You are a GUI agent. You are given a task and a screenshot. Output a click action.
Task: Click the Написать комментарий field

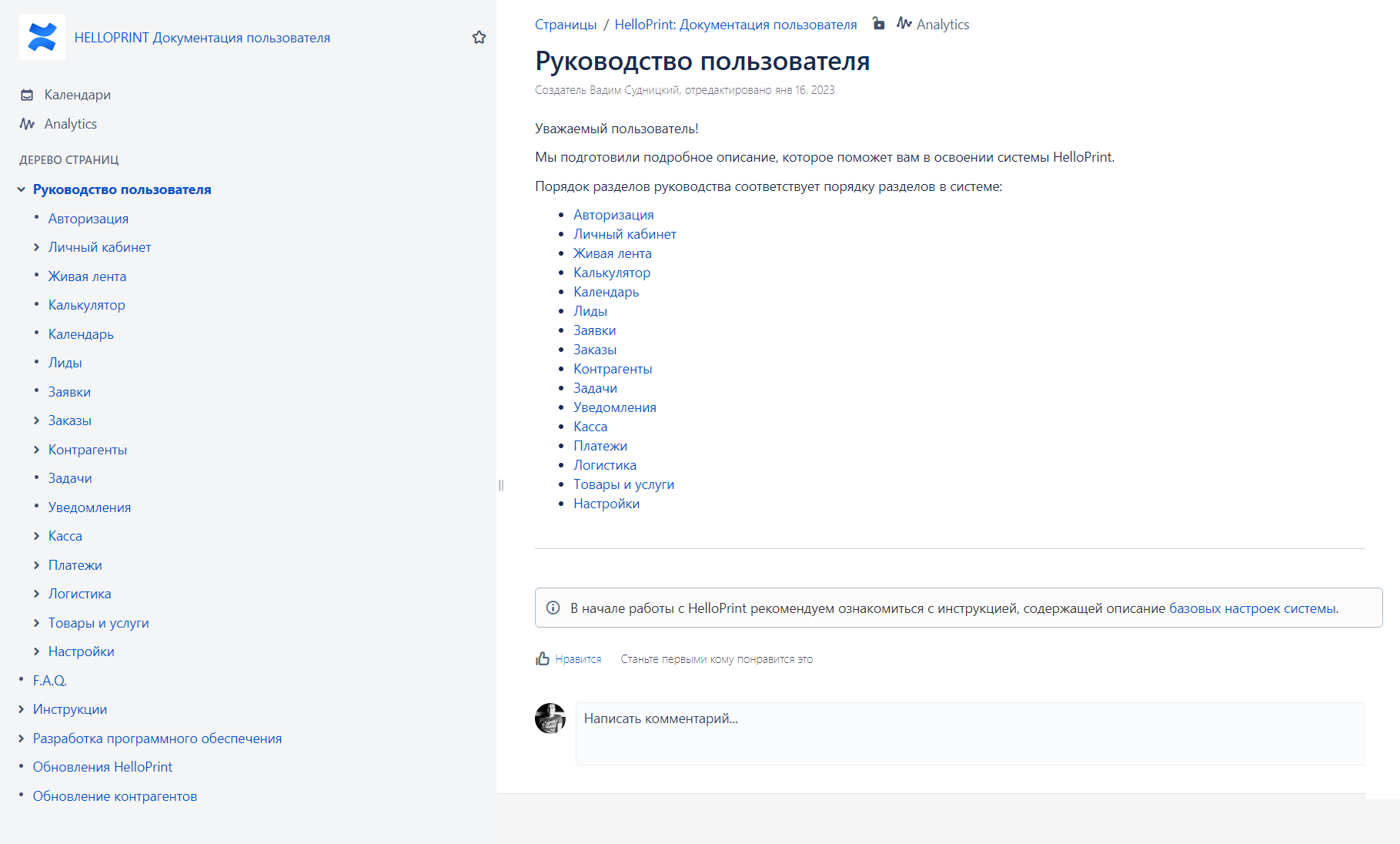pos(970,733)
